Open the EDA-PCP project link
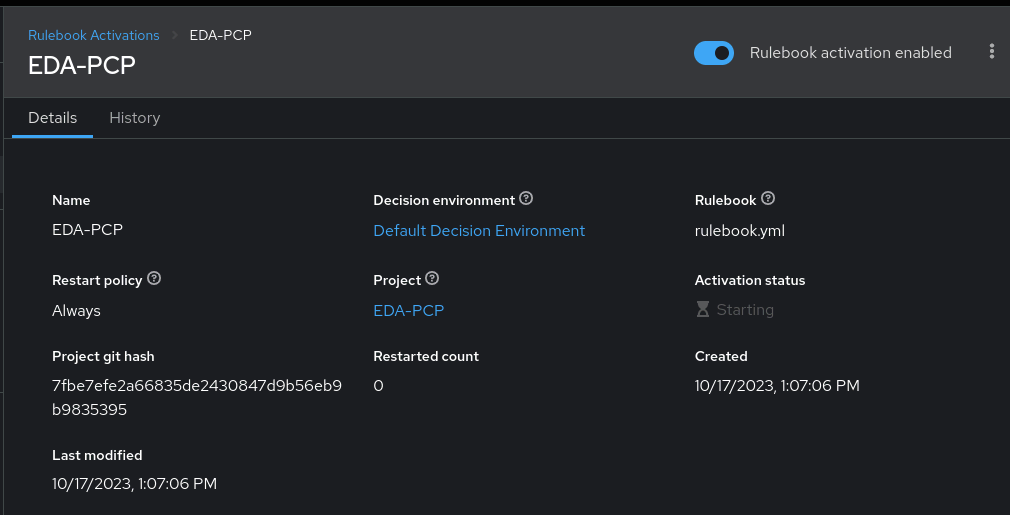This screenshot has width=1010, height=515. pos(408,311)
